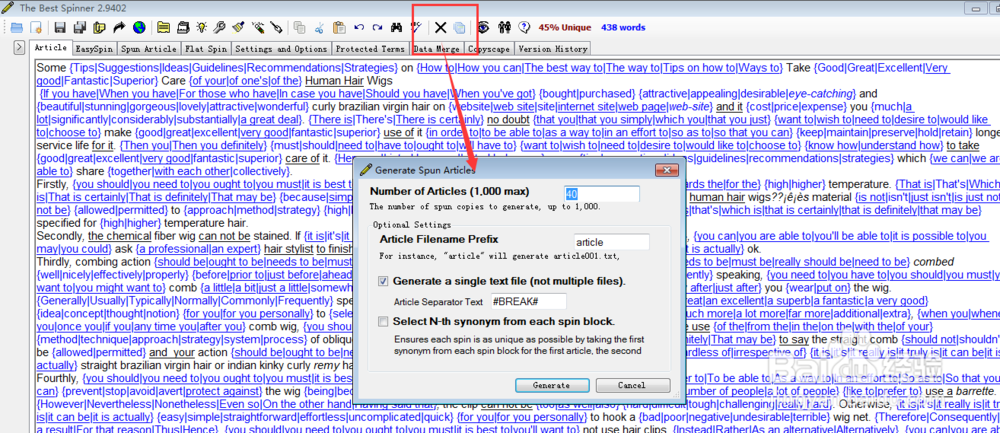Click the {together|with each other|collectively} spin block

200,172
